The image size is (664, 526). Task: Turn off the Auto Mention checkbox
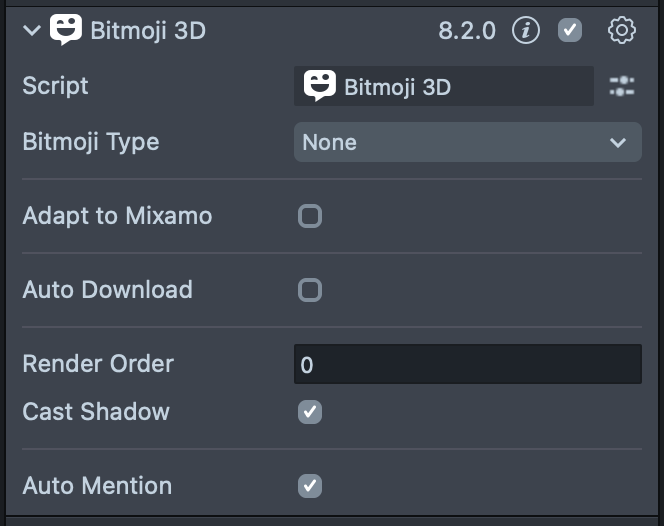point(310,486)
